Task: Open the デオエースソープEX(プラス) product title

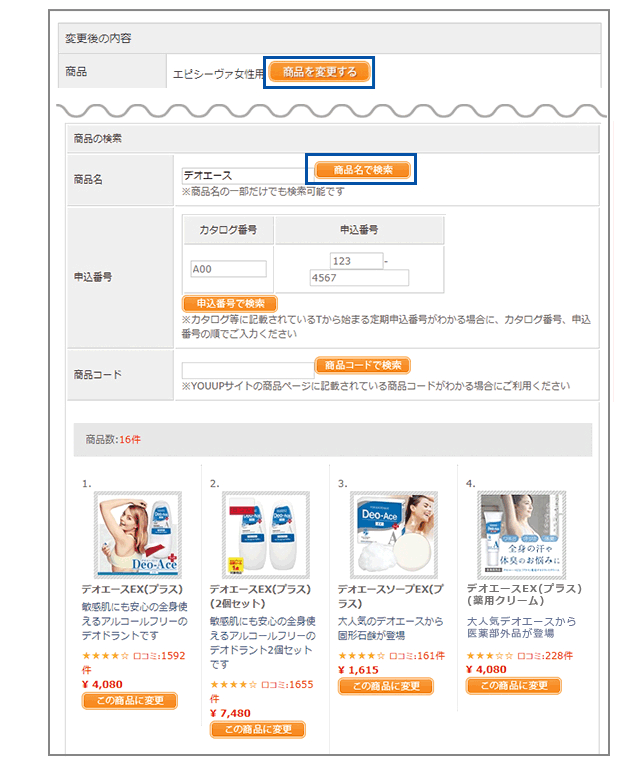Action: [x=391, y=596]
